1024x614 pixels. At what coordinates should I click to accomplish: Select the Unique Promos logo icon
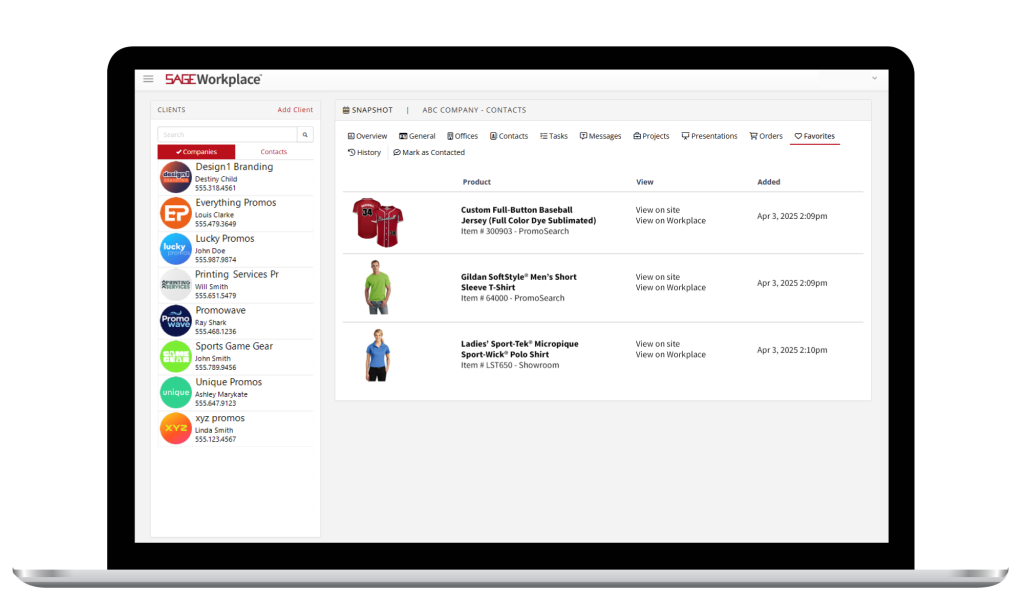[175, 393]
